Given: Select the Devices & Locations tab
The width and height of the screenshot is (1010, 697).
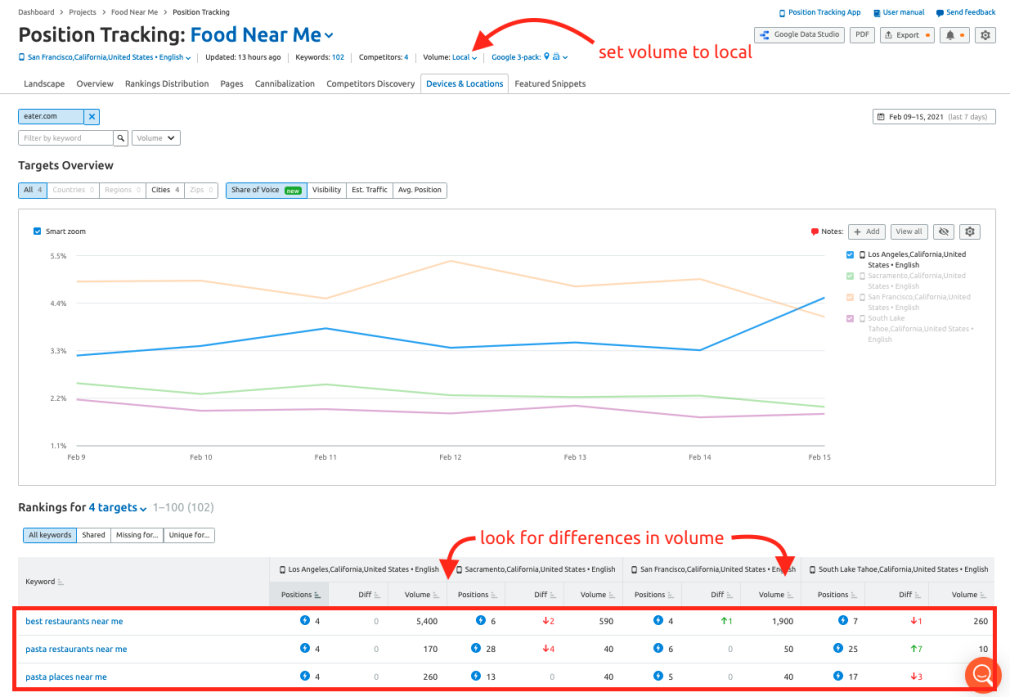Looking at the screenshot, I should 464,84.
